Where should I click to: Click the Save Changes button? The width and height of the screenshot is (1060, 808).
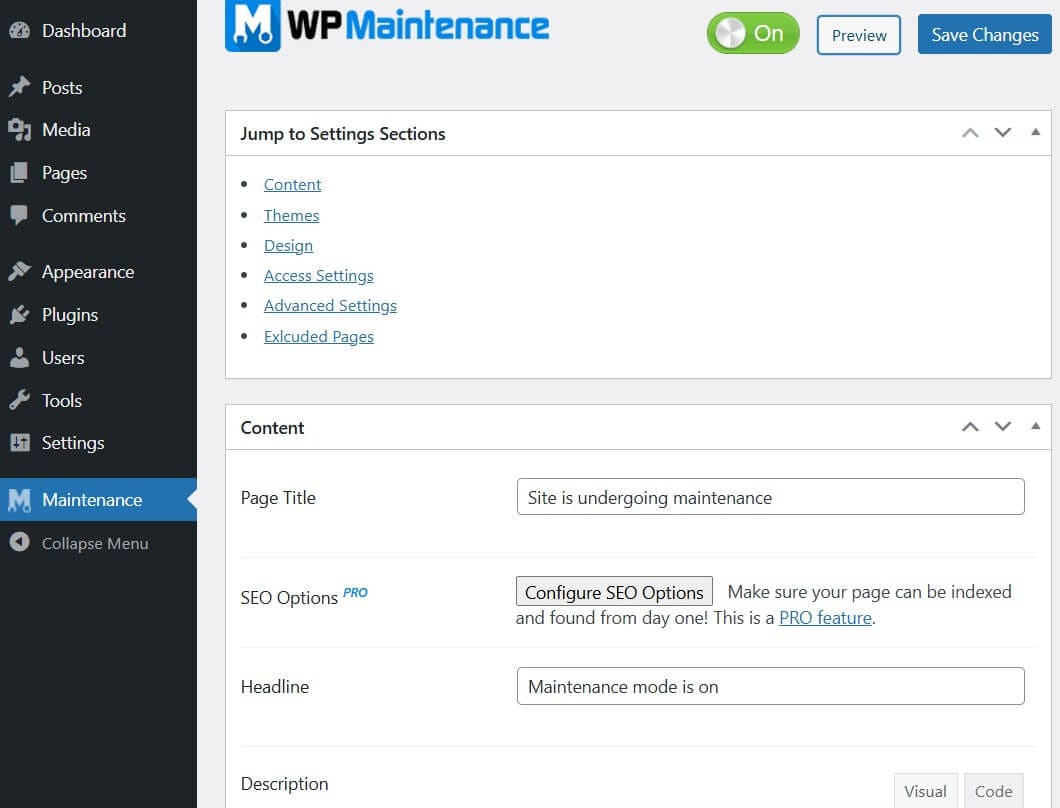984,34
